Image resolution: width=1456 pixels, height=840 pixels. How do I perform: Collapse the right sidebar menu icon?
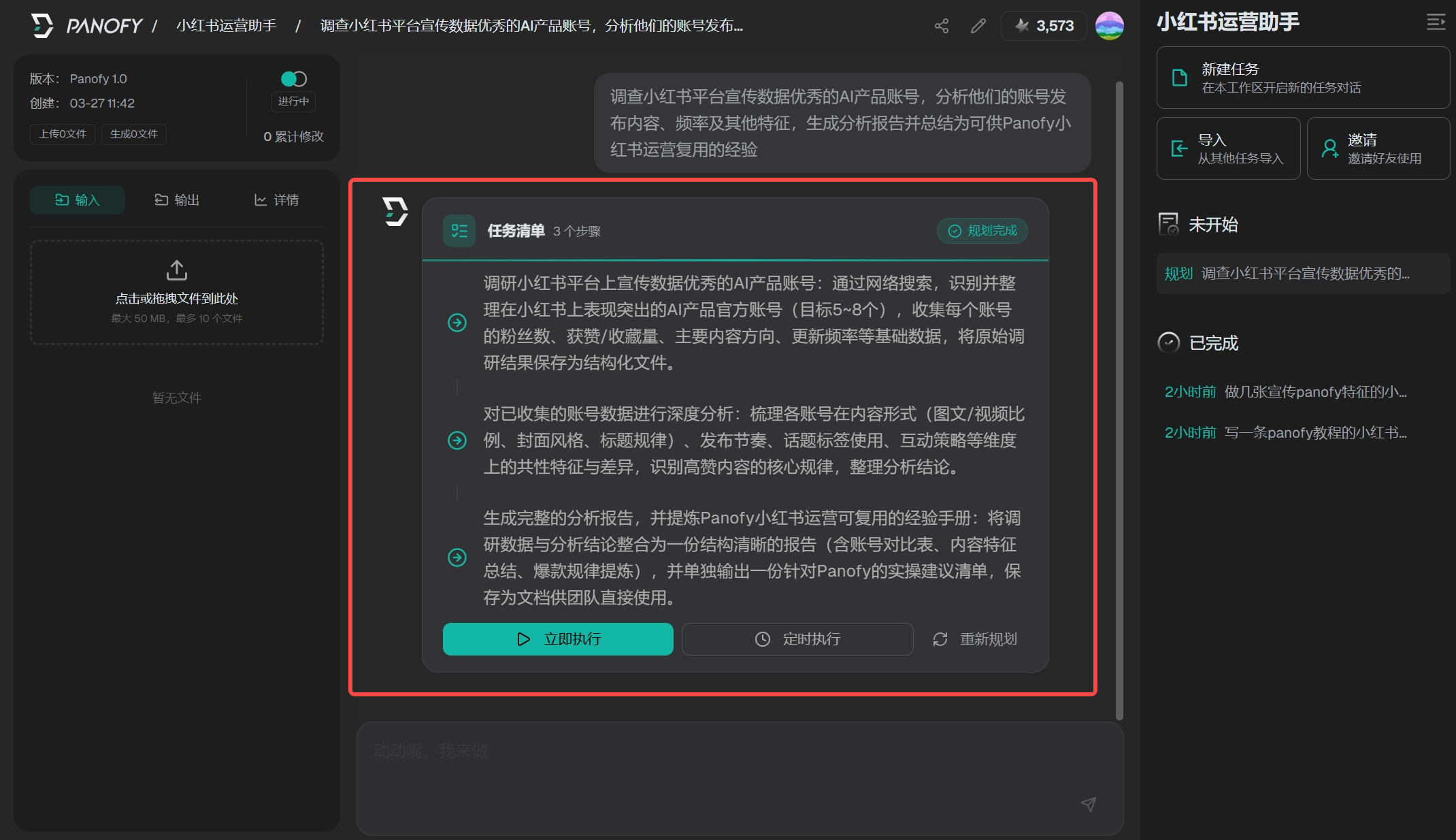coord(1436,22)
